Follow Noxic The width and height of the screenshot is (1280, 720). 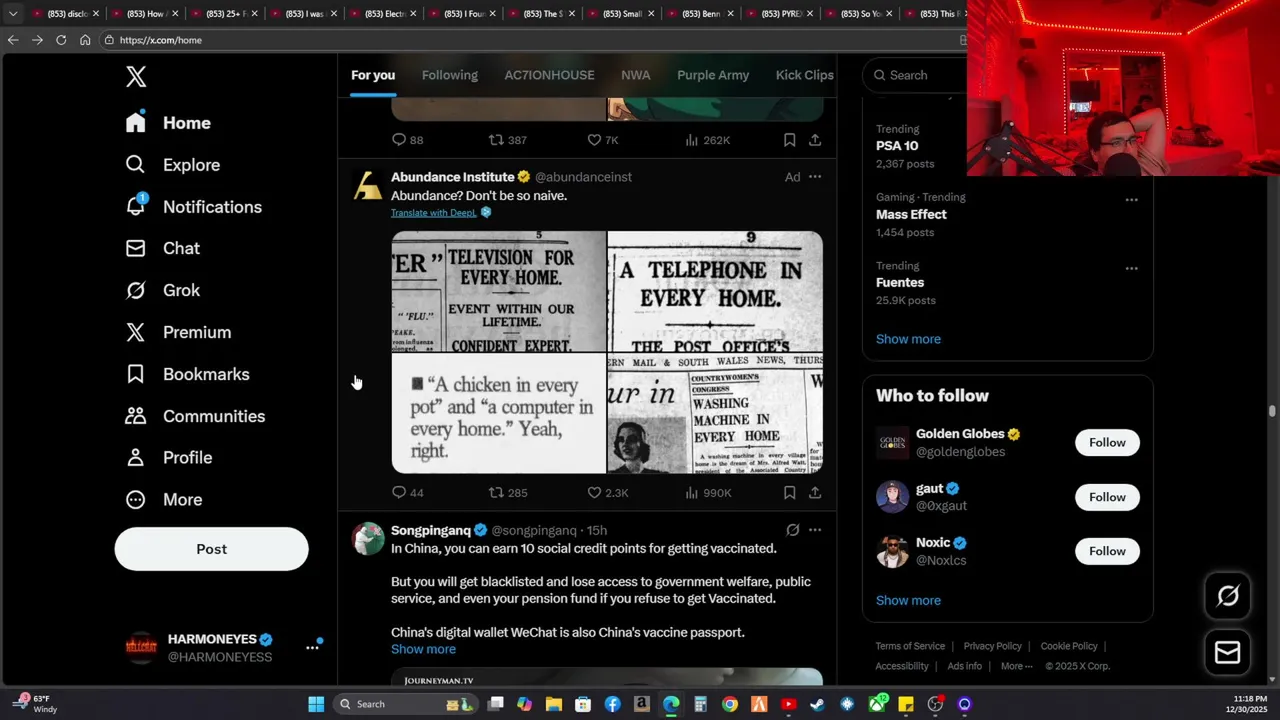tap(1107, 551)
